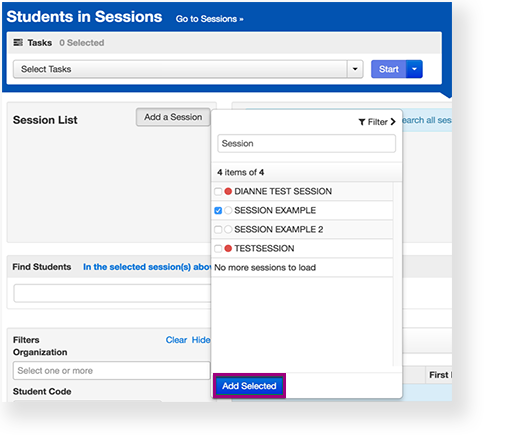Click the Add a Session button
This screenshot has width=505, height=443.
click(x=173, y=117)
